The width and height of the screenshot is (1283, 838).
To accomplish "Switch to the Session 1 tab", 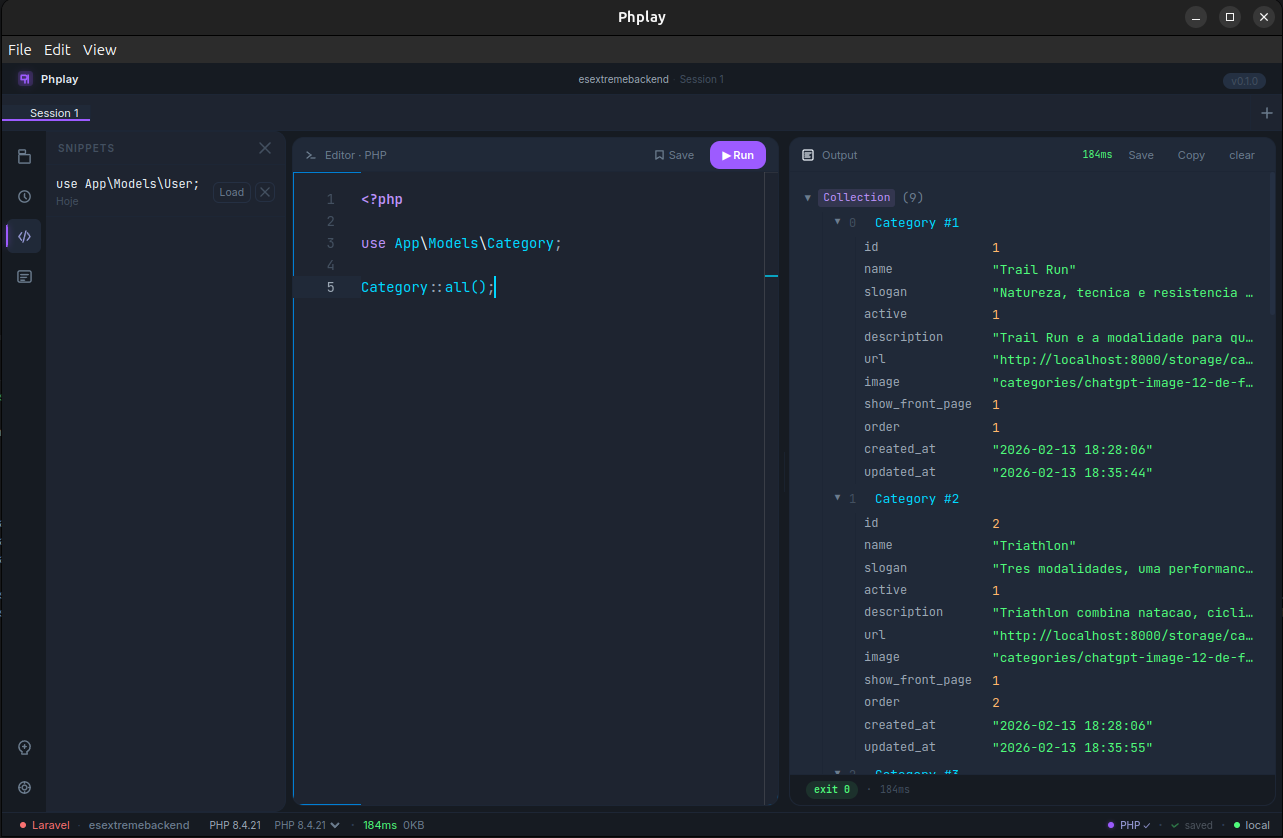I will tap(54, 113).
